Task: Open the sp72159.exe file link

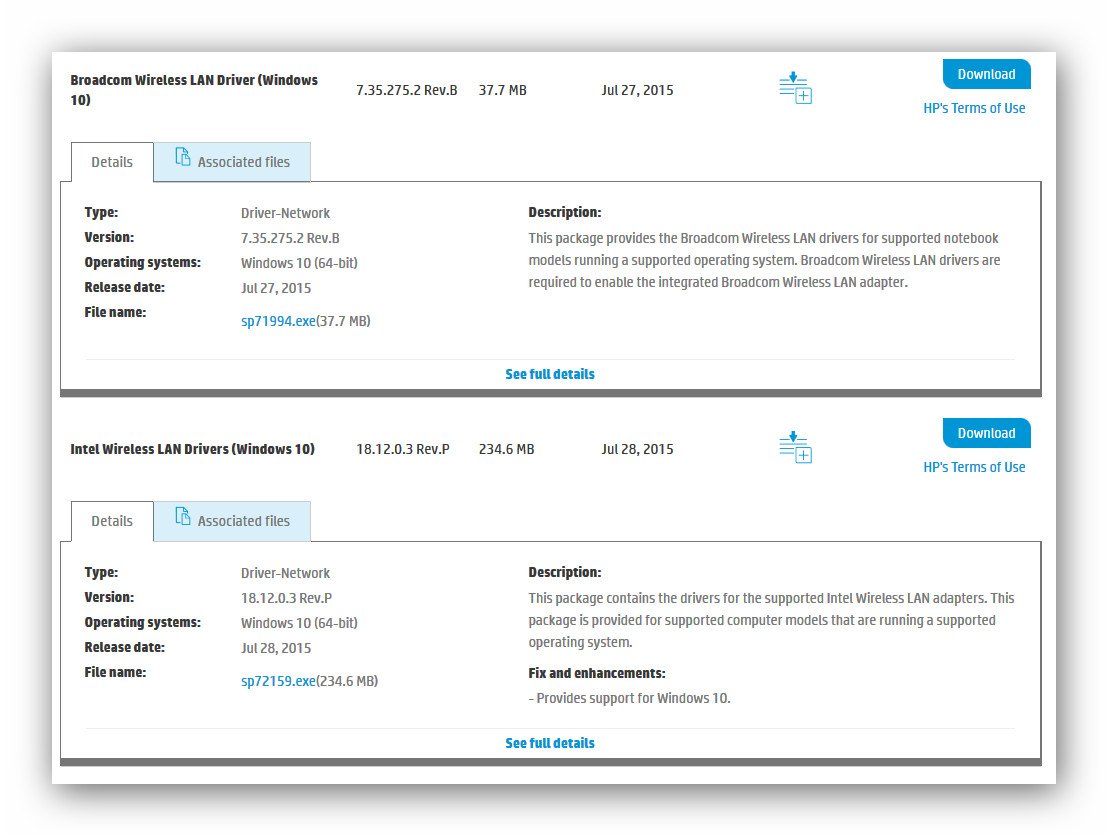Action: (278, 681)
